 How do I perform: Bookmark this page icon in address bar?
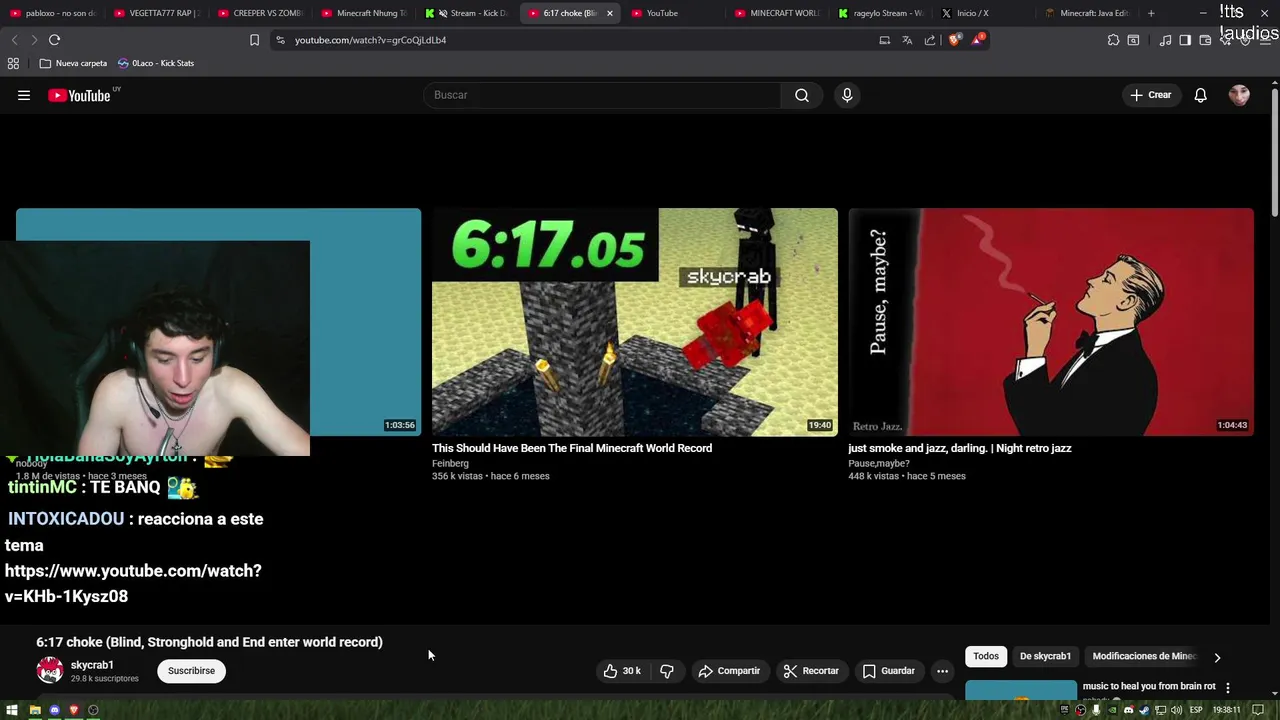pyautogui.click(x=254, y=40)
